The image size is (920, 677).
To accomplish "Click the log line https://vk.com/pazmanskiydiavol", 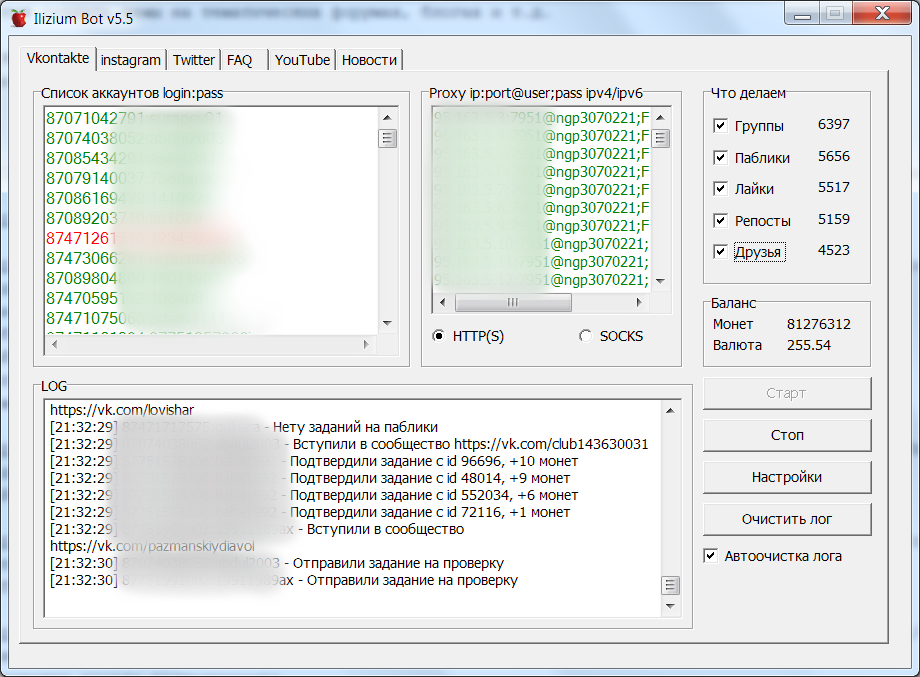I will [153, 546].
